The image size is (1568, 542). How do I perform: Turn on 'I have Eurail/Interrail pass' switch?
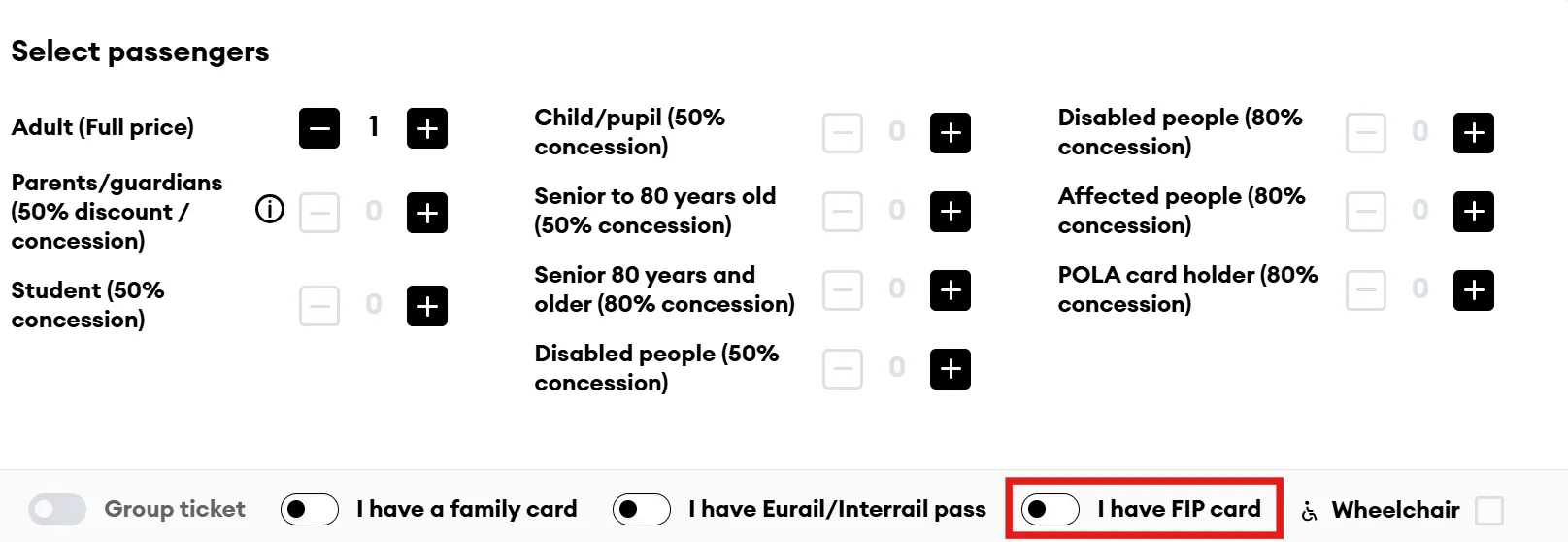click(x=642, y=509)
